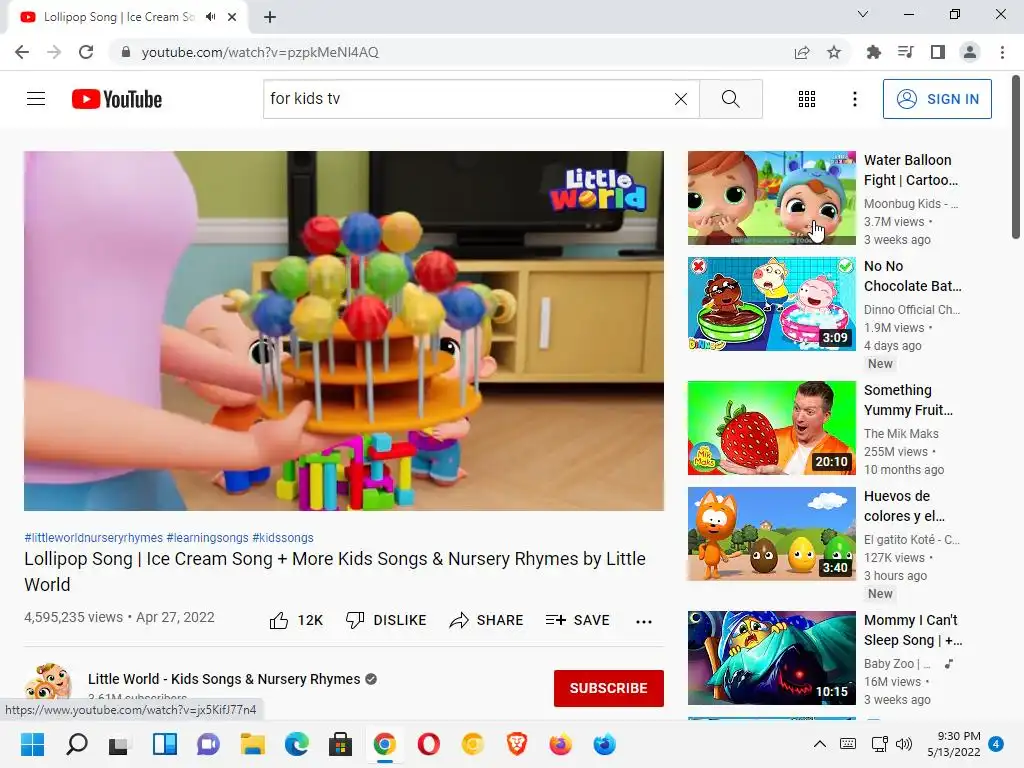Open Brave browser from taskbar
The width and height of the screenshot is (1024, 768).
517,744
